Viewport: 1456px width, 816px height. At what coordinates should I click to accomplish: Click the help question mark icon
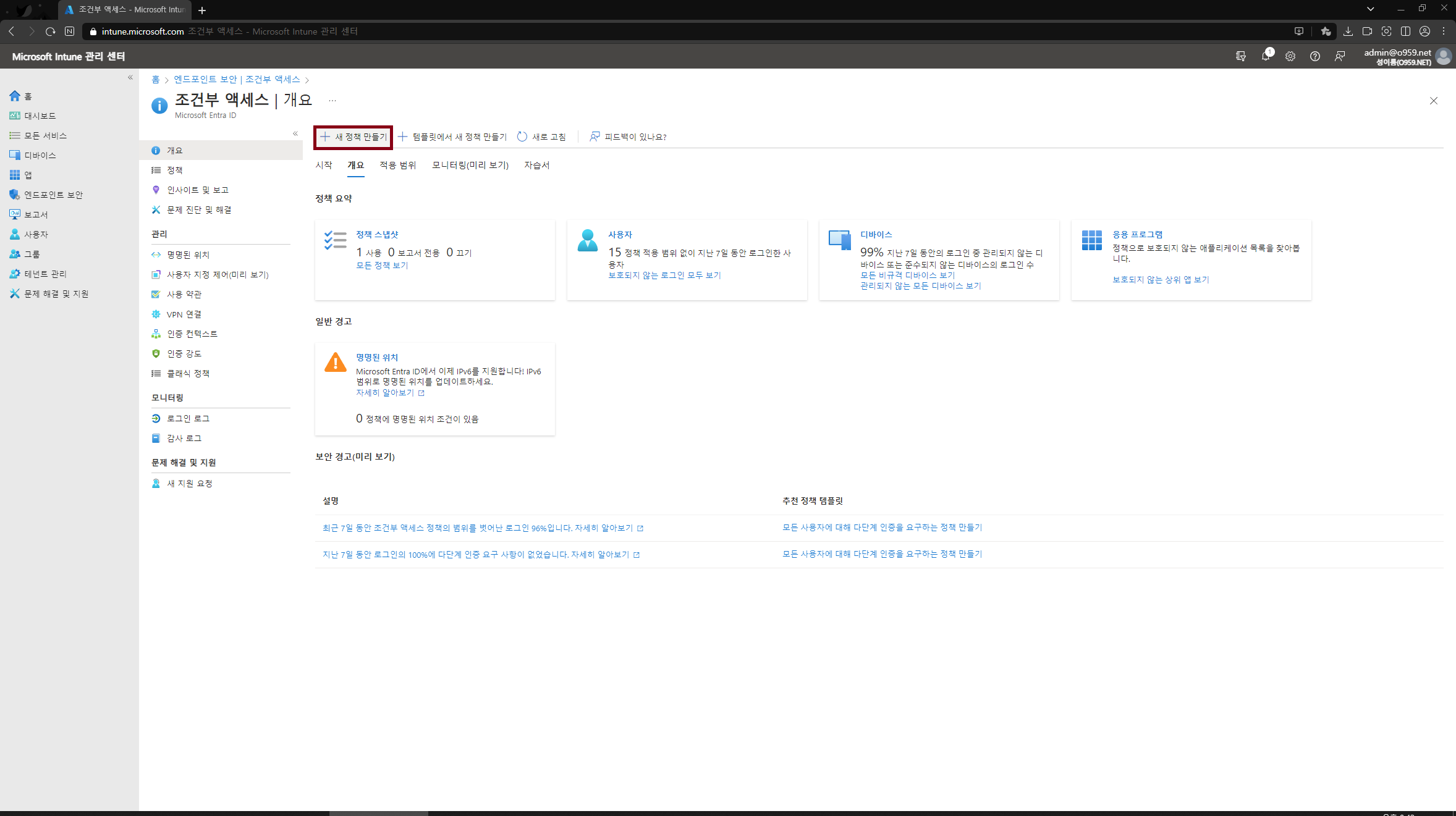point(1315,56)
